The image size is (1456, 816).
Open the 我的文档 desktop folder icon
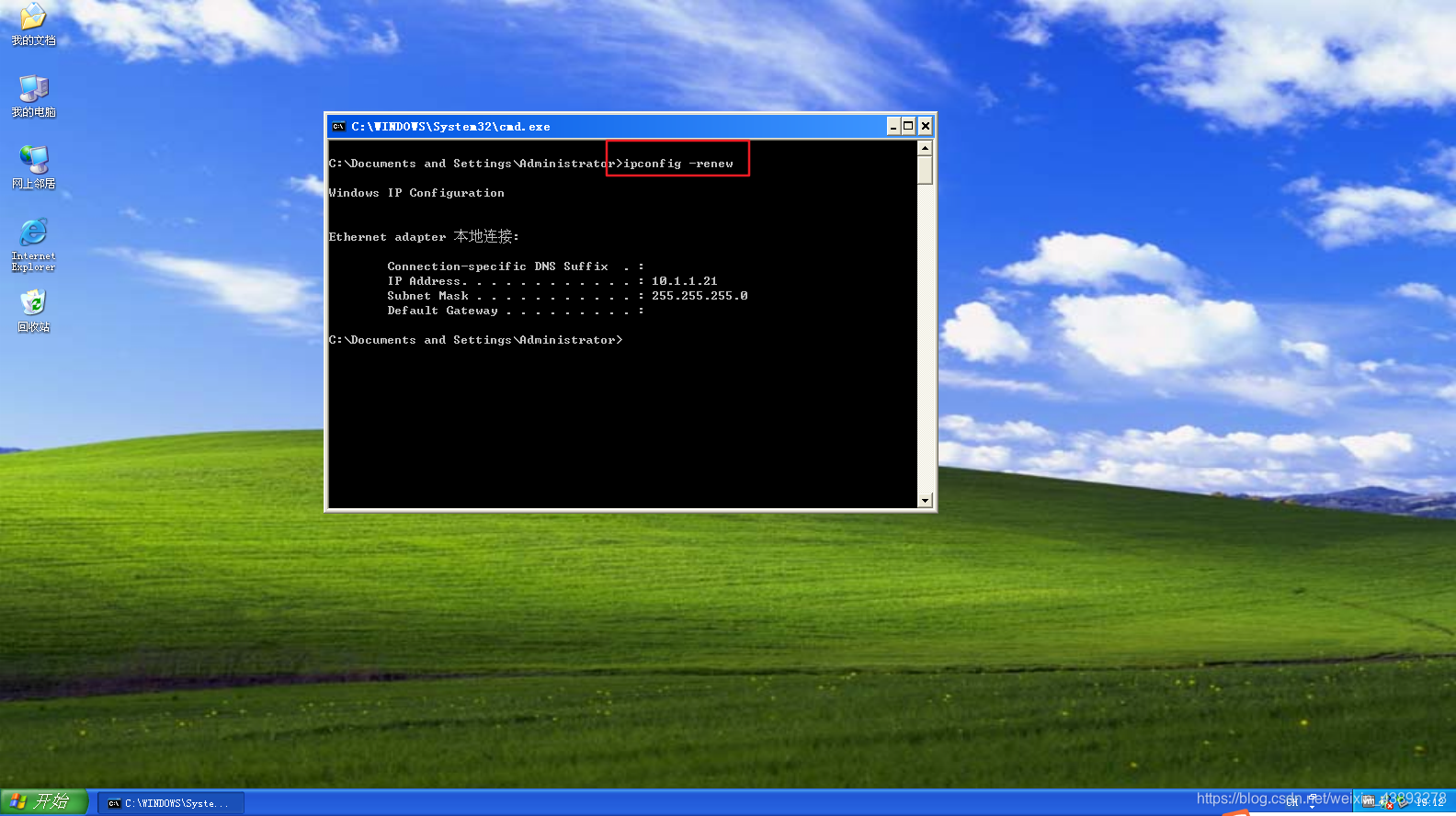coord(33,23)
